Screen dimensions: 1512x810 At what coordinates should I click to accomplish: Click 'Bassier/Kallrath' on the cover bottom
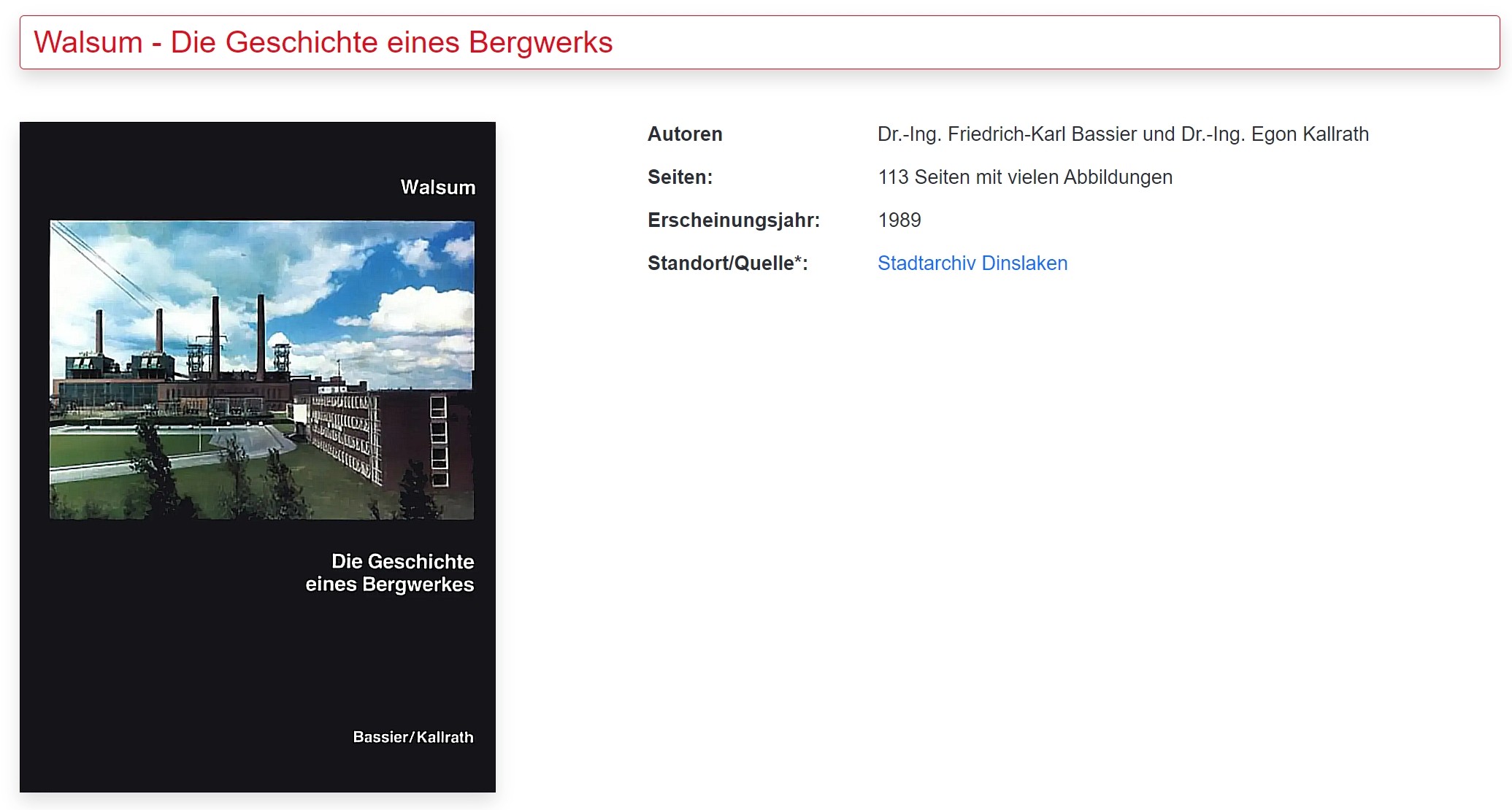(x=412, y=737)
